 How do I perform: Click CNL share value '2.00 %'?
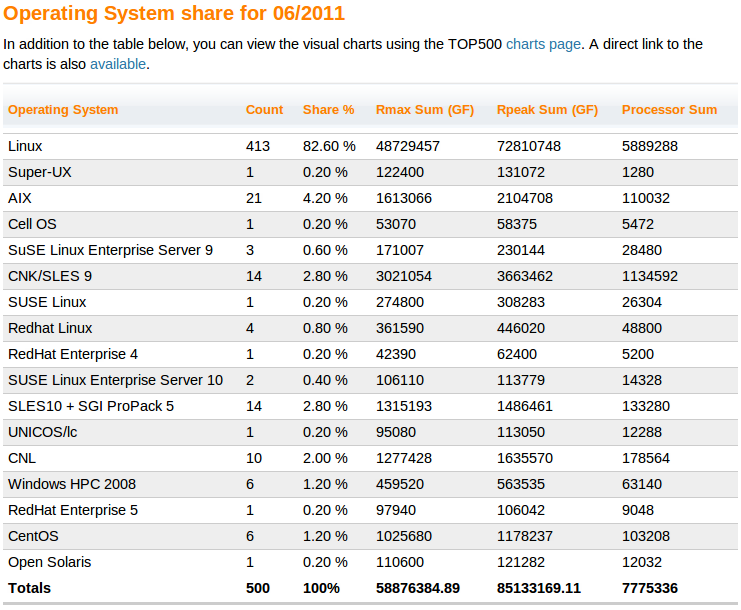(x=325, y=458)
